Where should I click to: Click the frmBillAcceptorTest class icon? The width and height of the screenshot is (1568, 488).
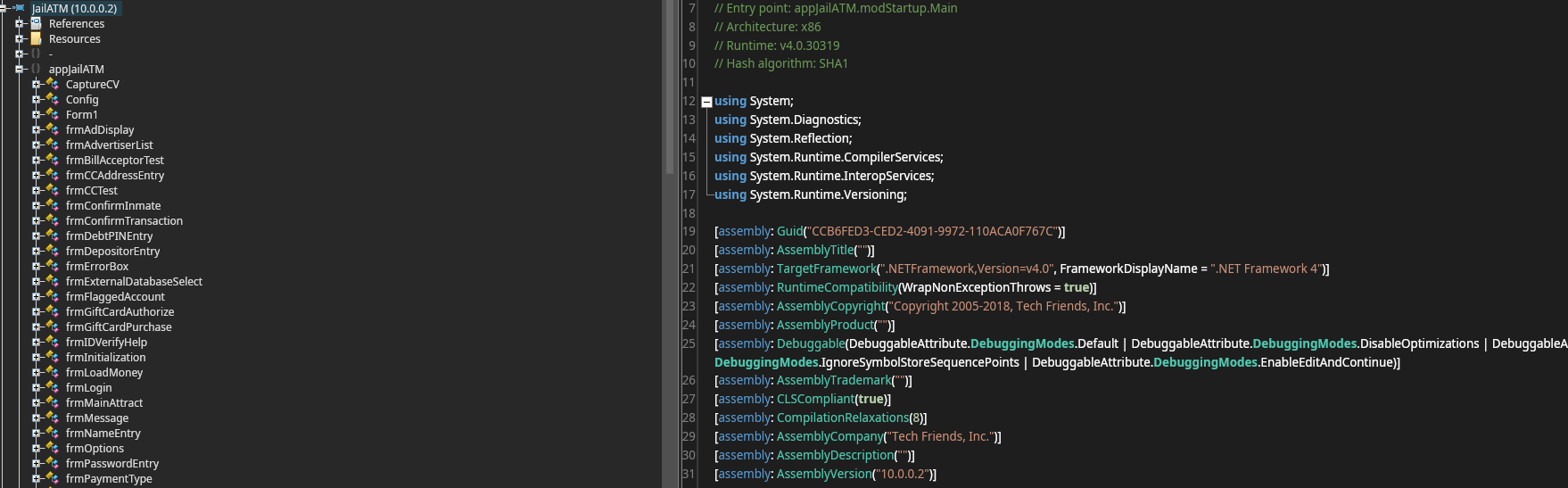(x=53, y=160)
